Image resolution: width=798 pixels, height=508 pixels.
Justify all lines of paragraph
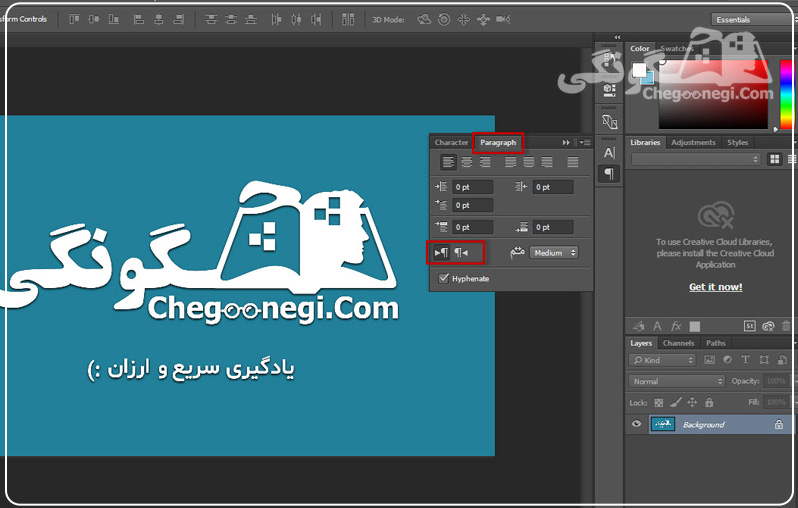[x=573, y=162]
